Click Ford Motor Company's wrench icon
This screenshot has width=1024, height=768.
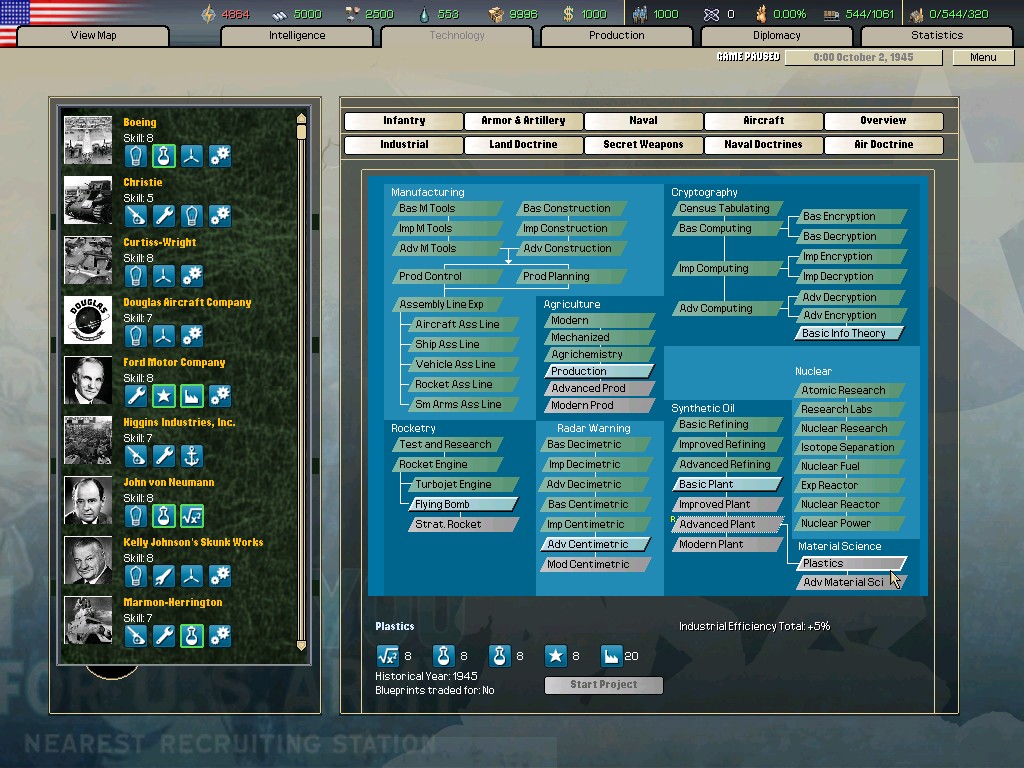click(x=135, y=396)
